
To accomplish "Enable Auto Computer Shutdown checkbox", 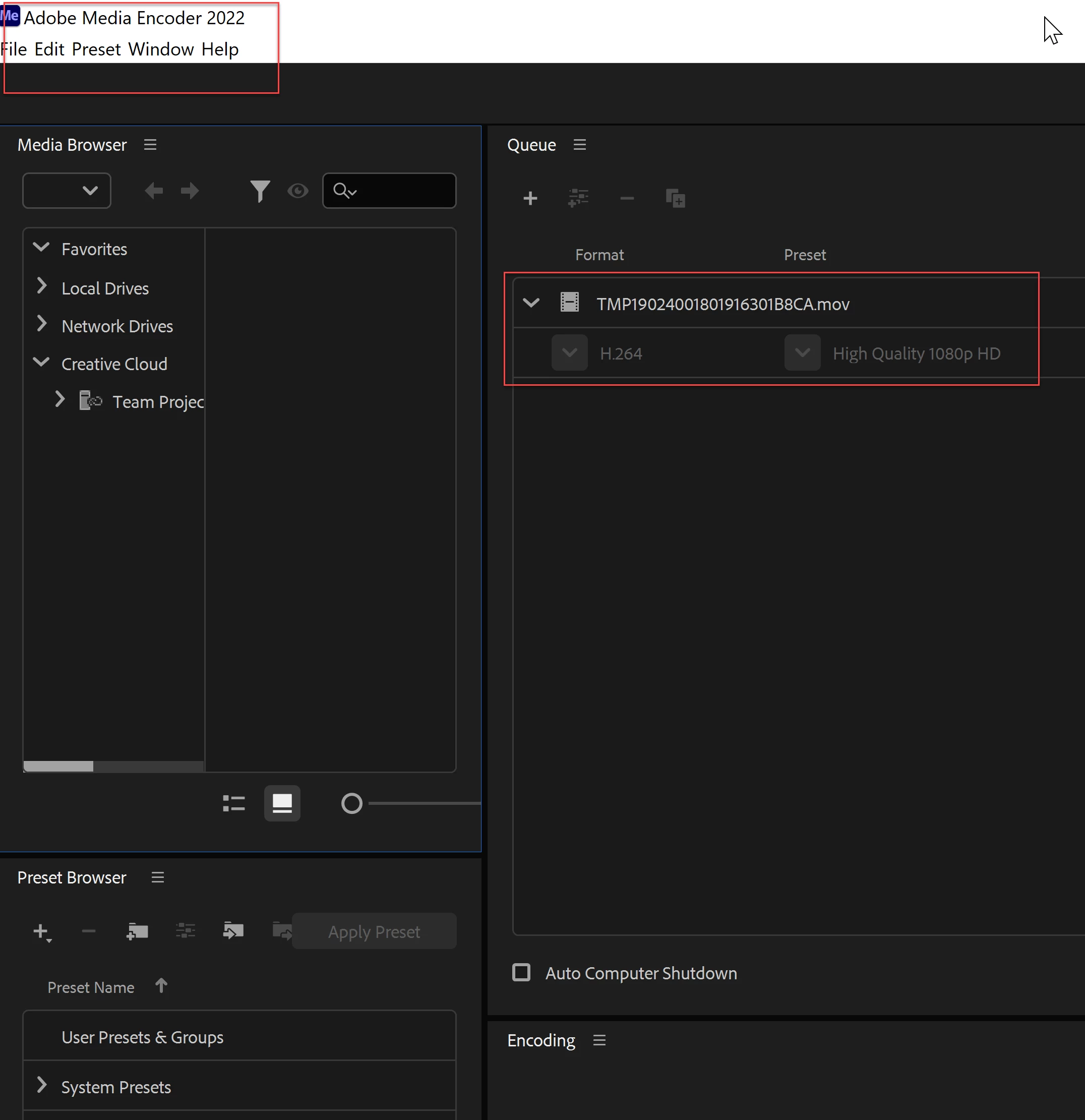I will click(x=521, y=973).
